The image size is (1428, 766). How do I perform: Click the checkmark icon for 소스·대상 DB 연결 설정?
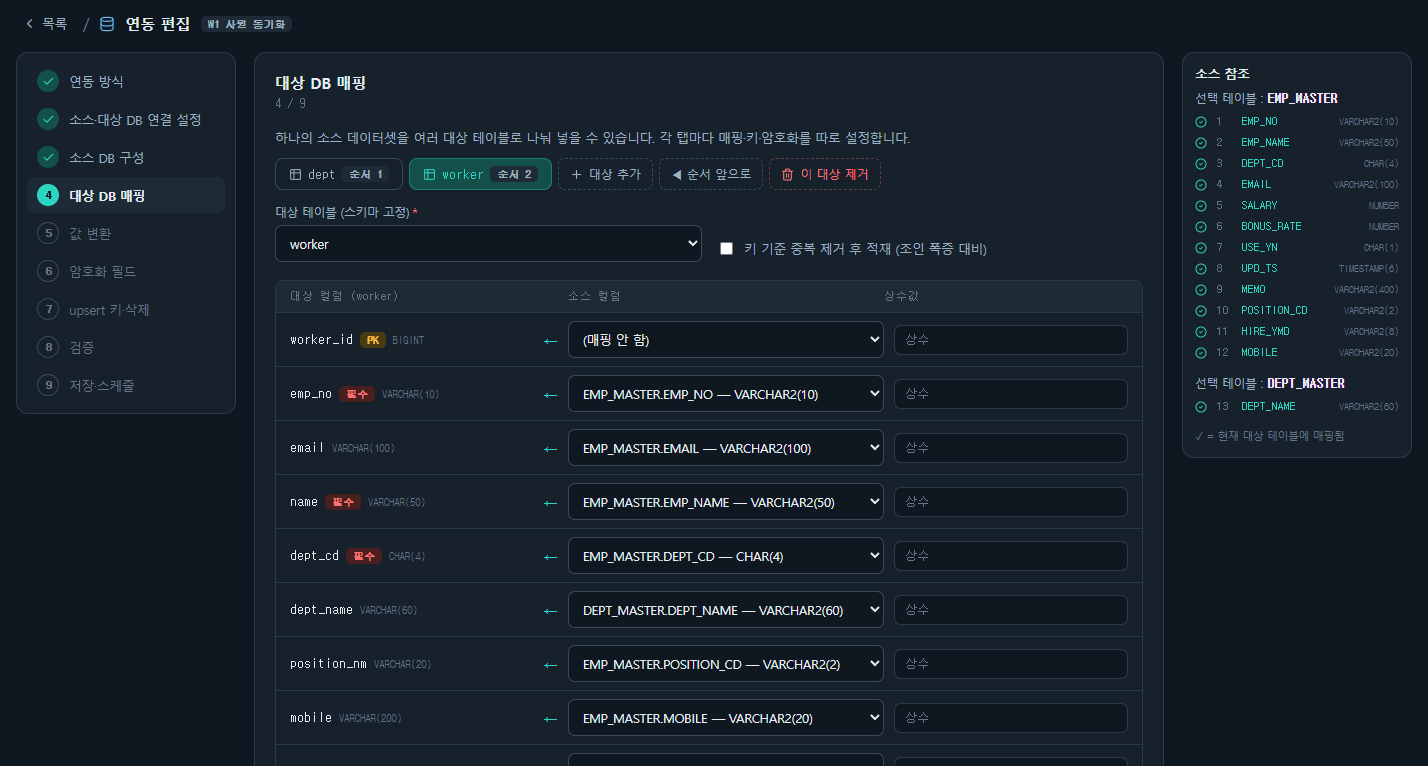coord(48,119)
